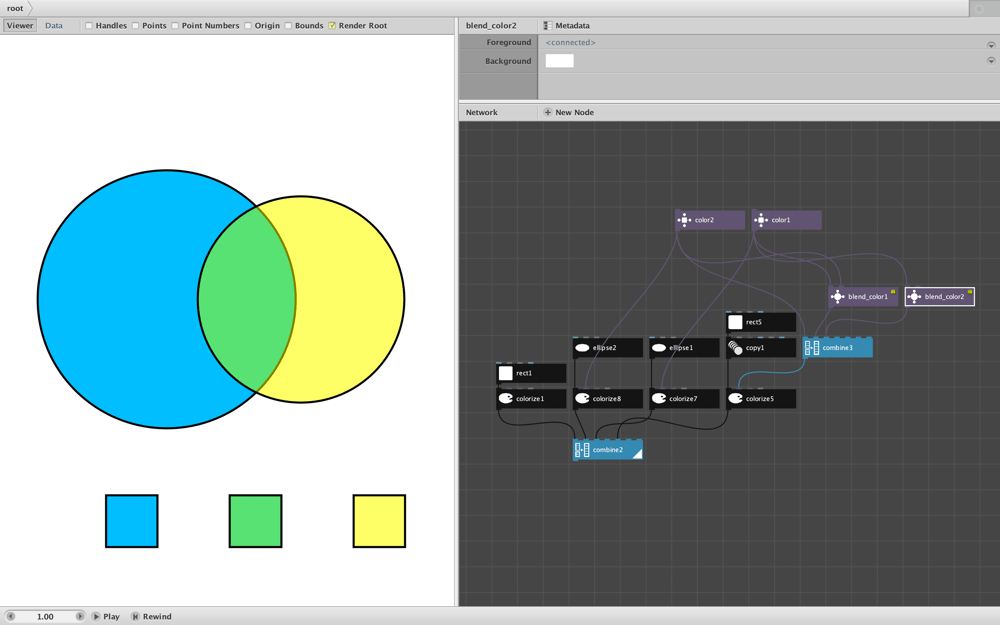Viewport: 1000px width, 625px height.
Task: Select the colorize5 node
Action: (x=761, y=399)
